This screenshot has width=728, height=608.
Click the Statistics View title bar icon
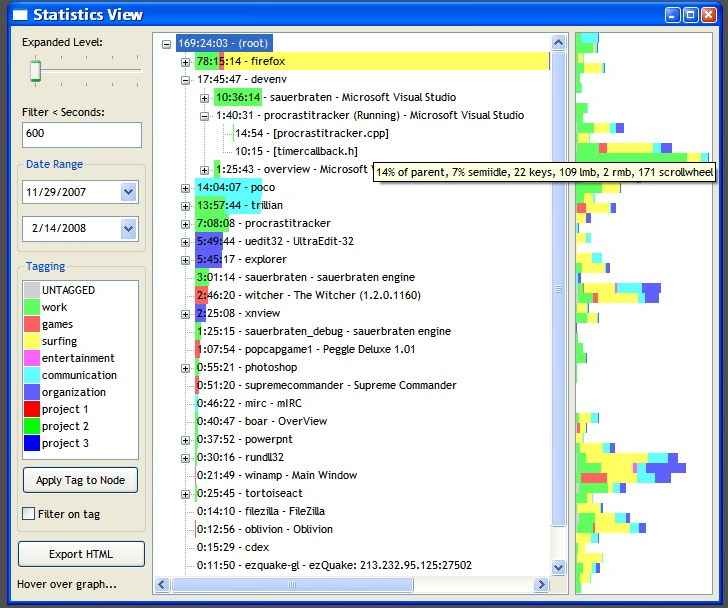20,15
